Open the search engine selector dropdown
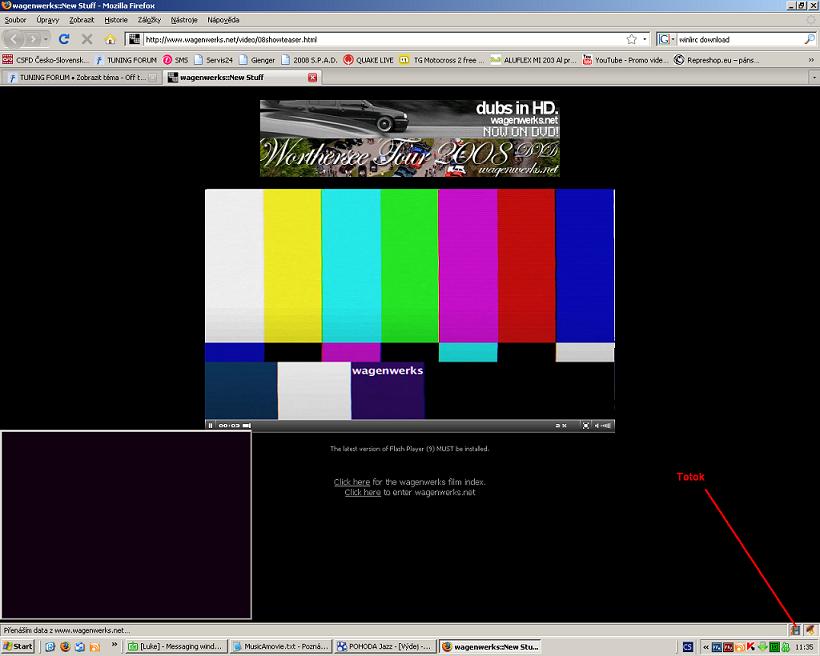Viewport: 820px width, 656px height. (666, 39)
